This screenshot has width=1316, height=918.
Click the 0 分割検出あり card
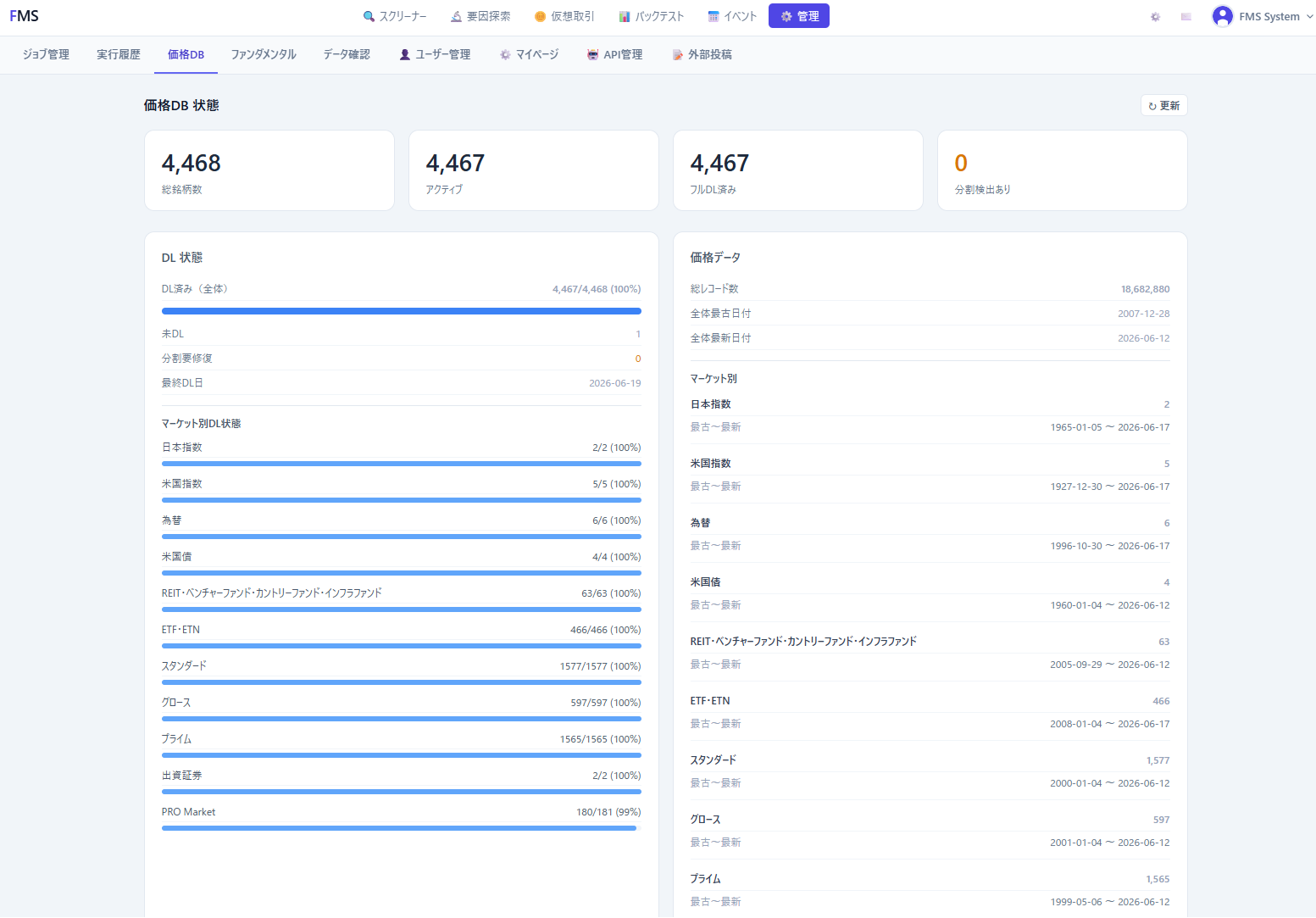coord(1063,170)
